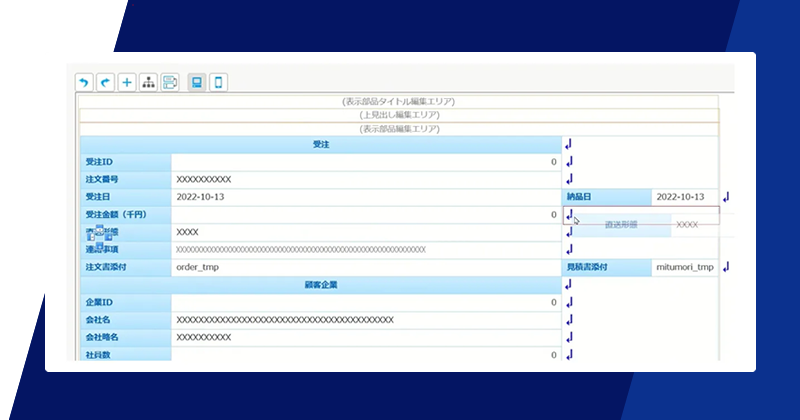
Task: Click line-break marker beside 顧客企業 header
Action: pos(569,285)
